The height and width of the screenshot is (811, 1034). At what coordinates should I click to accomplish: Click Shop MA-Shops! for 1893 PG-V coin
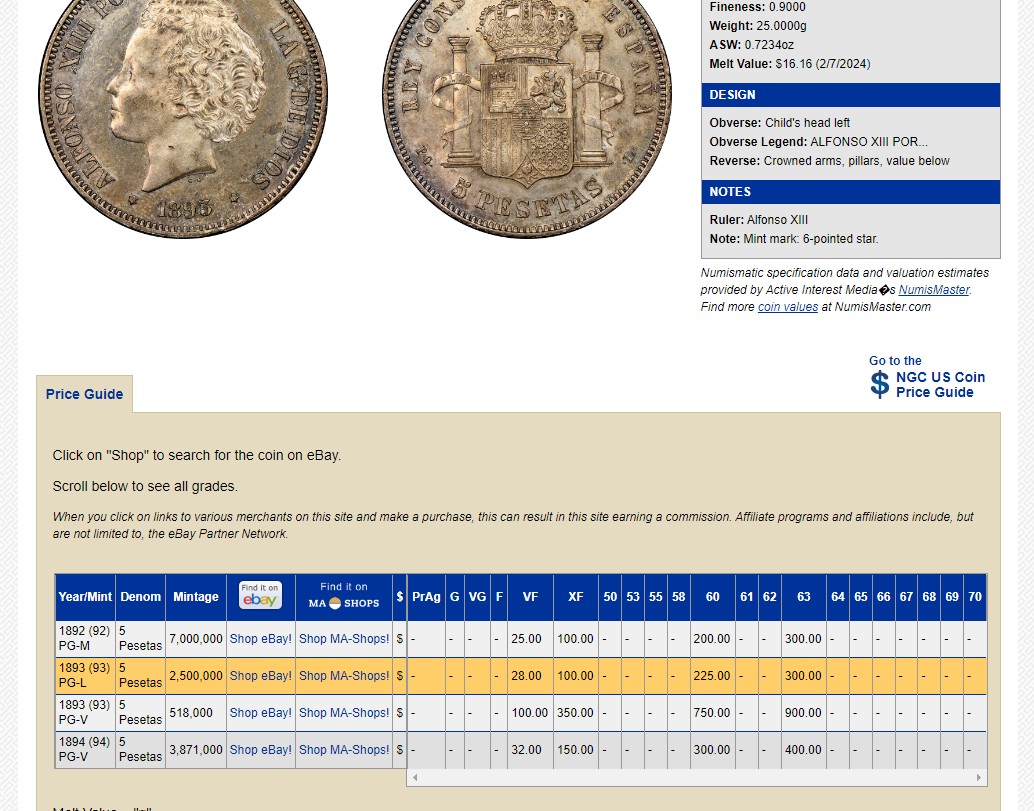pos(344,713)
